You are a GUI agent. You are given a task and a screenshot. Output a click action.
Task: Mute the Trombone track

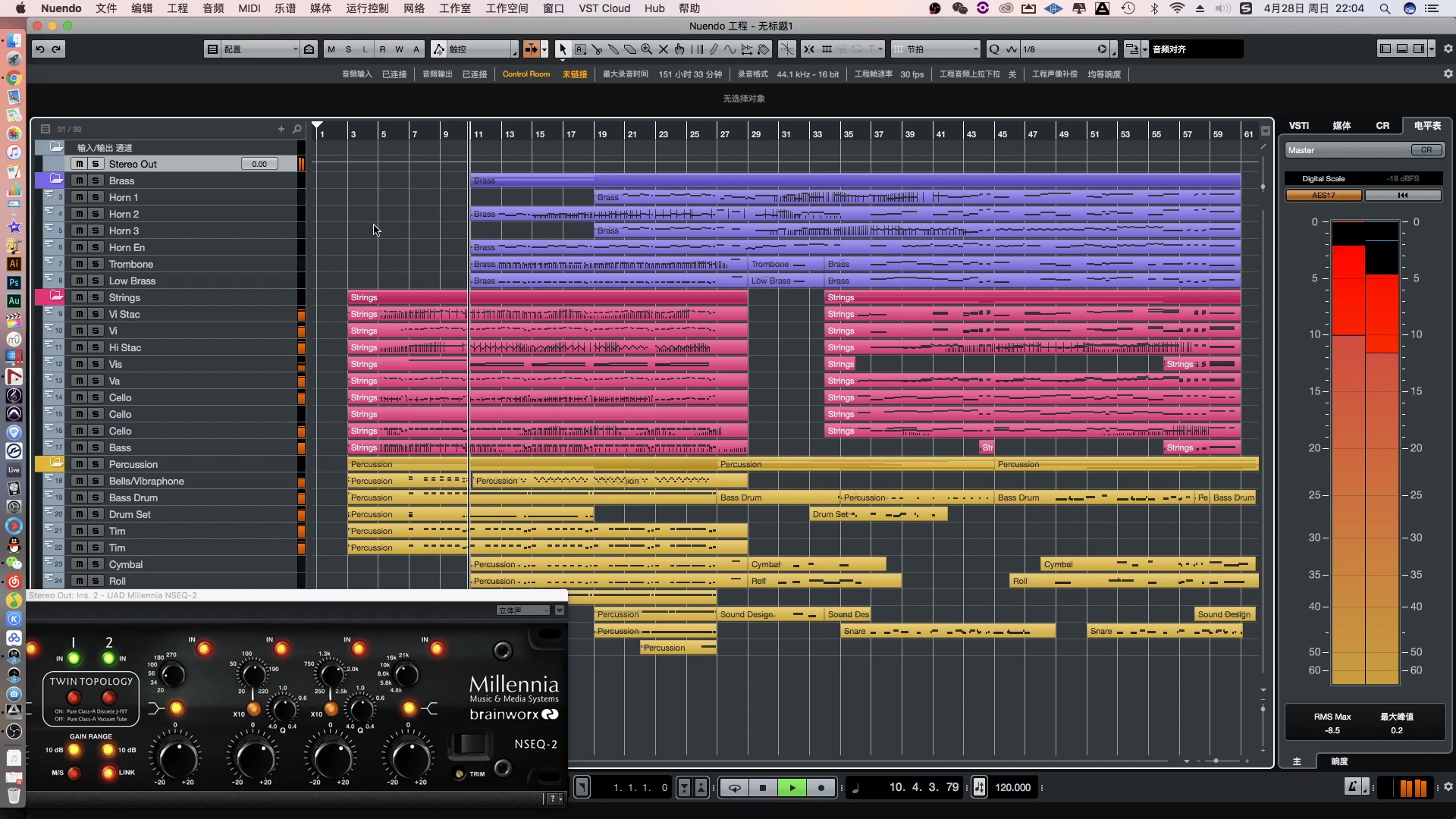tap(79, 264)
